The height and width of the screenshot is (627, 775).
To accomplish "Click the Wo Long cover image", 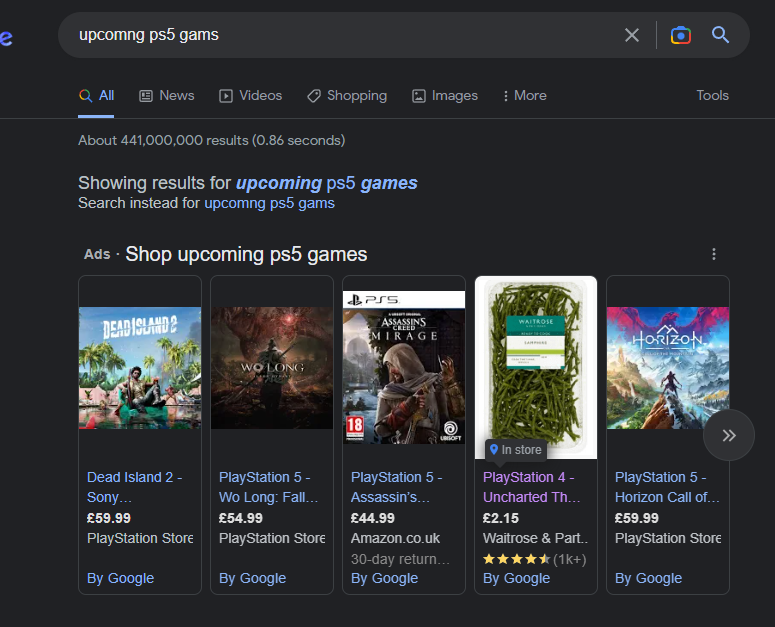I will click(x=272, y=368).
